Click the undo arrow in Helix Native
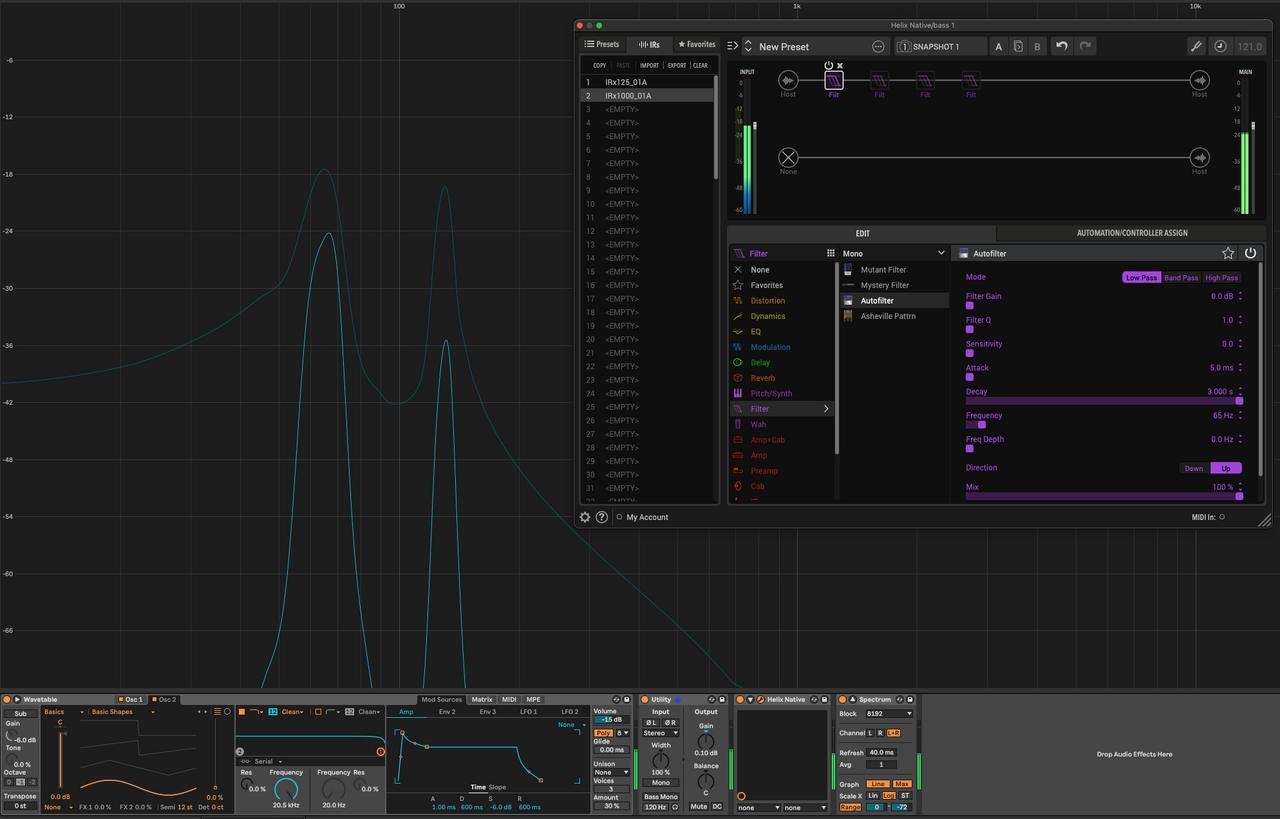 (1062, 46)
